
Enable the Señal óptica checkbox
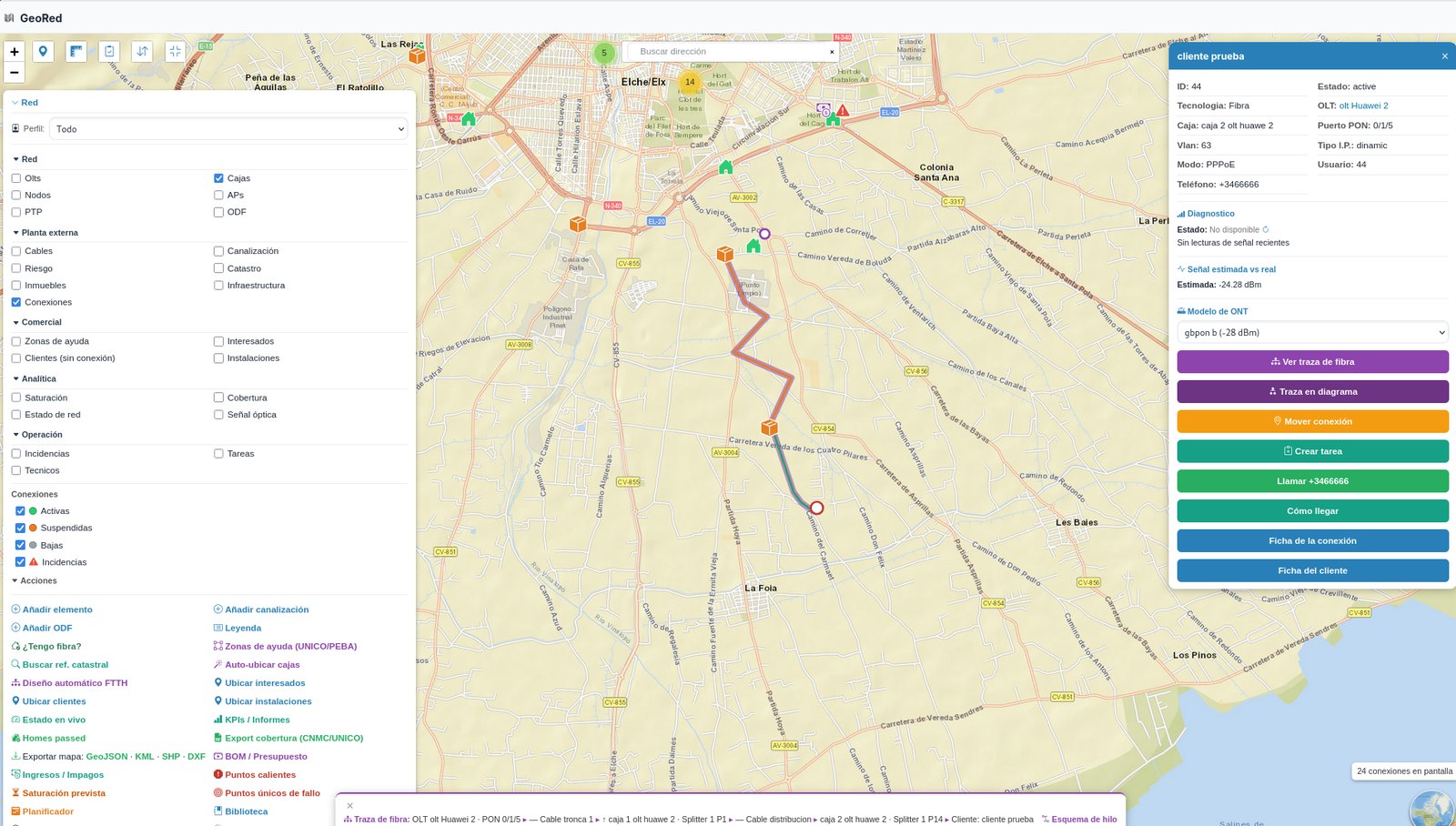point(218,415)
